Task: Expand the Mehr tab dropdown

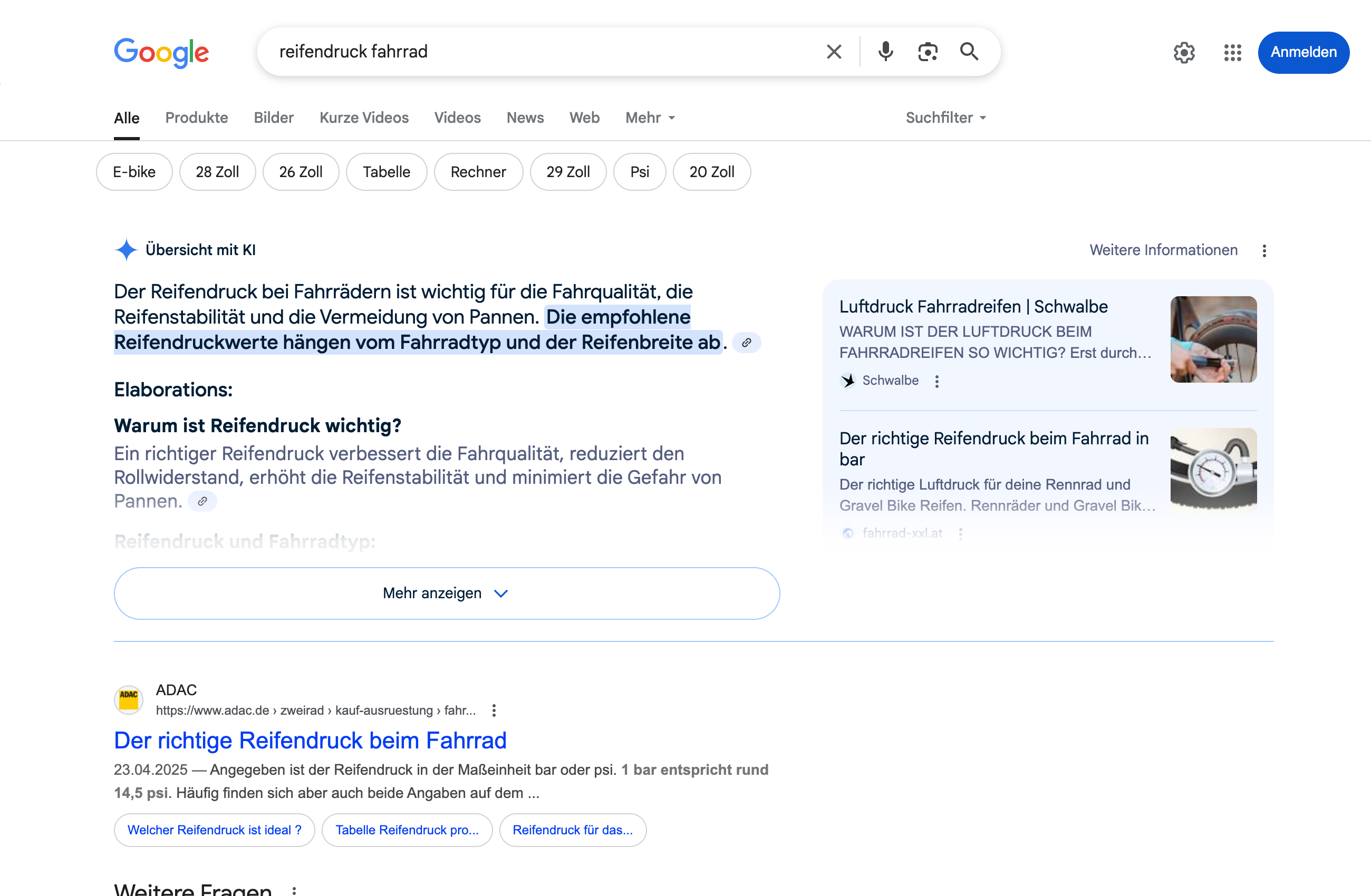Action: click(x=650, y=118)
